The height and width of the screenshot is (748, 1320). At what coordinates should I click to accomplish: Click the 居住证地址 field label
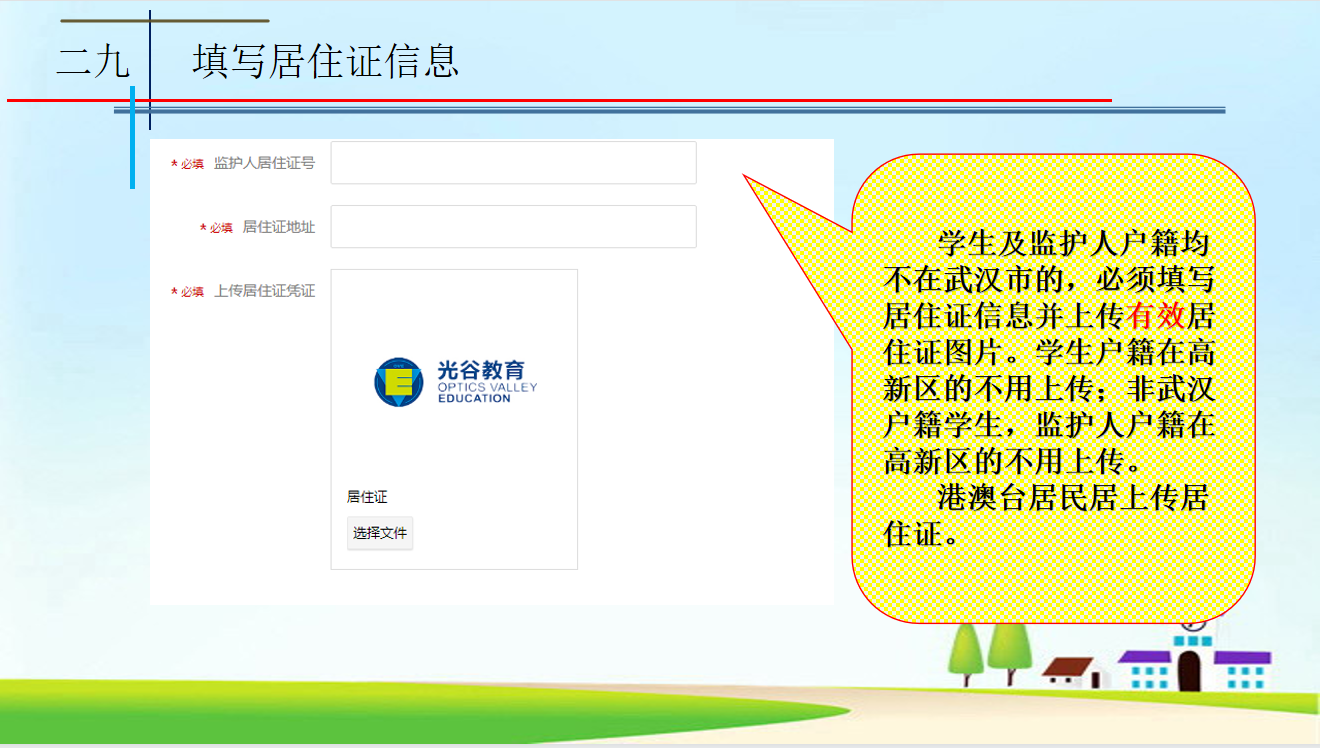[x=278, y=227]
